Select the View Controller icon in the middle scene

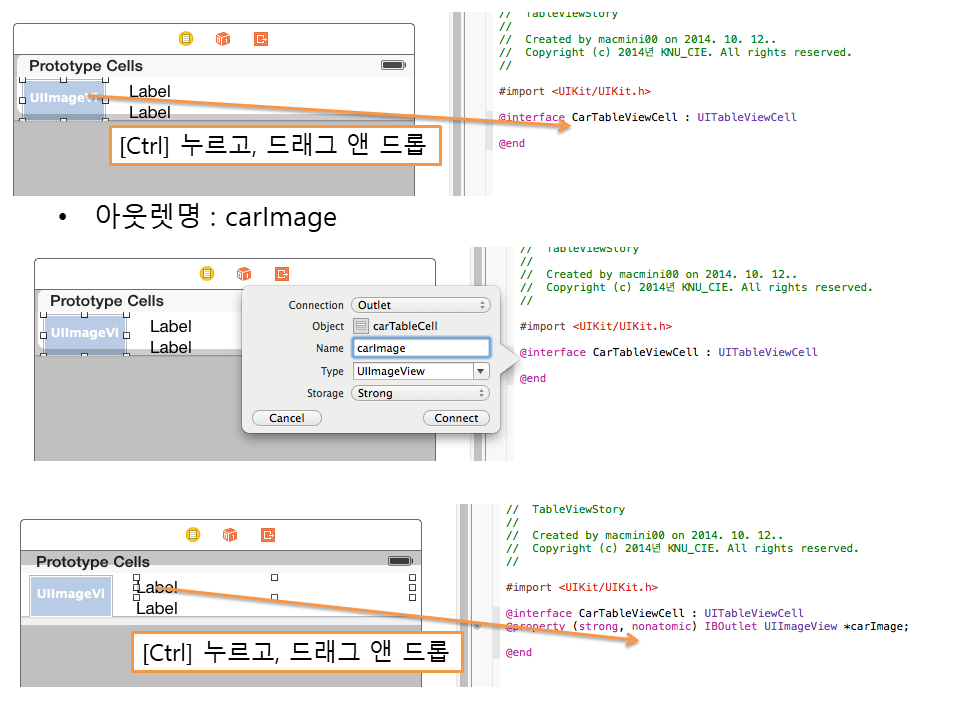point(207,274)
